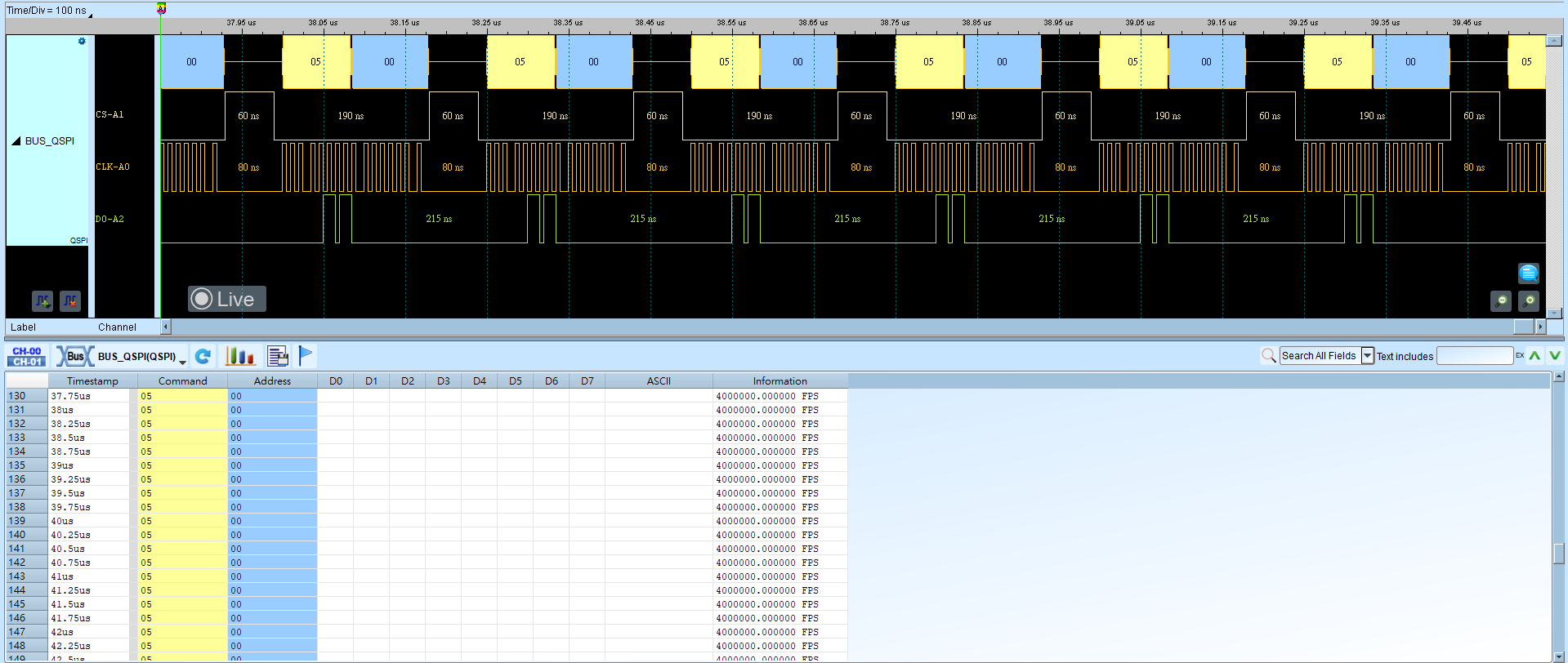The width and height of the screenshot is (1568, 663).
Task: Click the save report icon
Action: (278, 356)
